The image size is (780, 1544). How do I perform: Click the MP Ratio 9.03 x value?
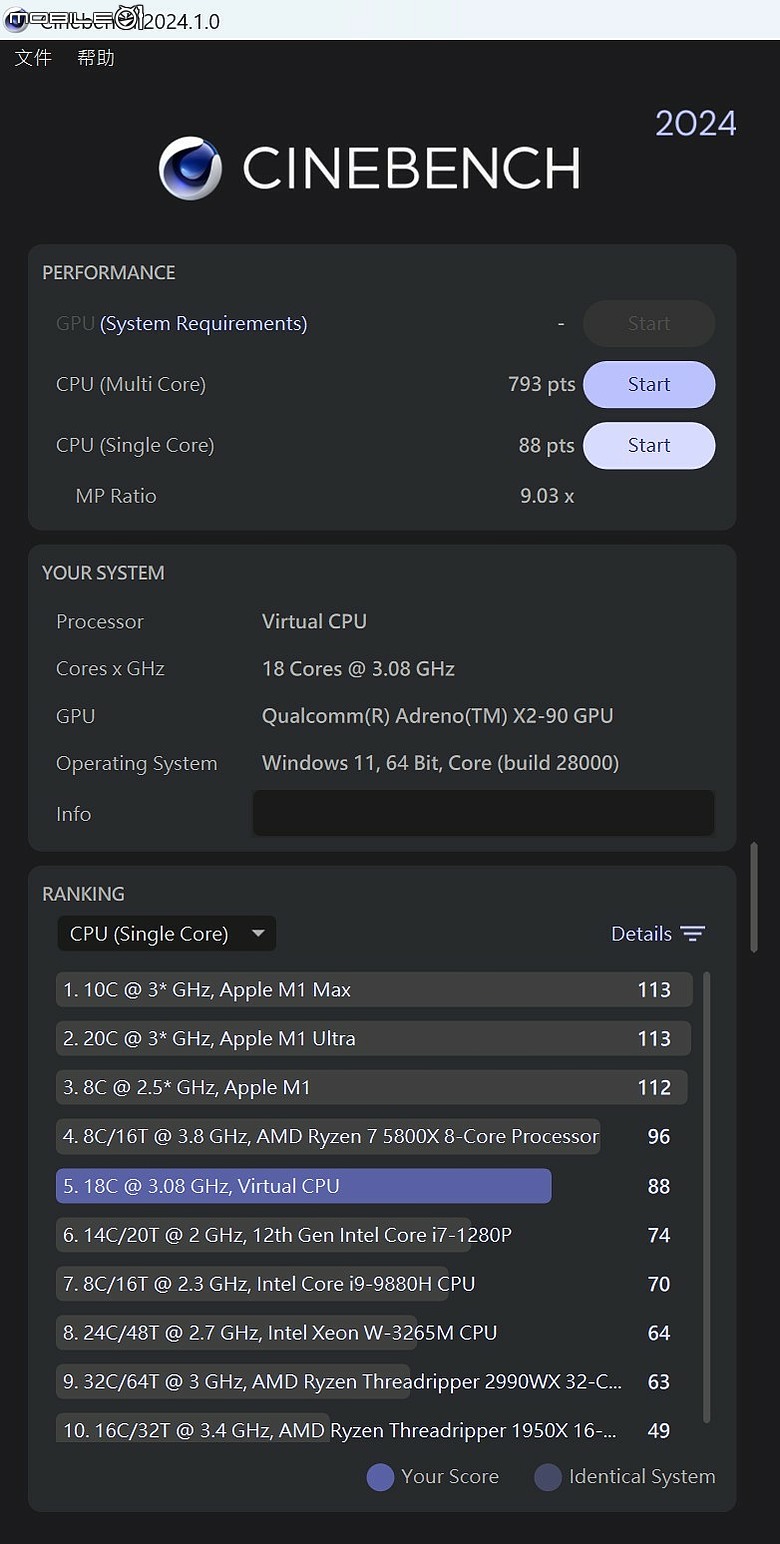[547, 496]
